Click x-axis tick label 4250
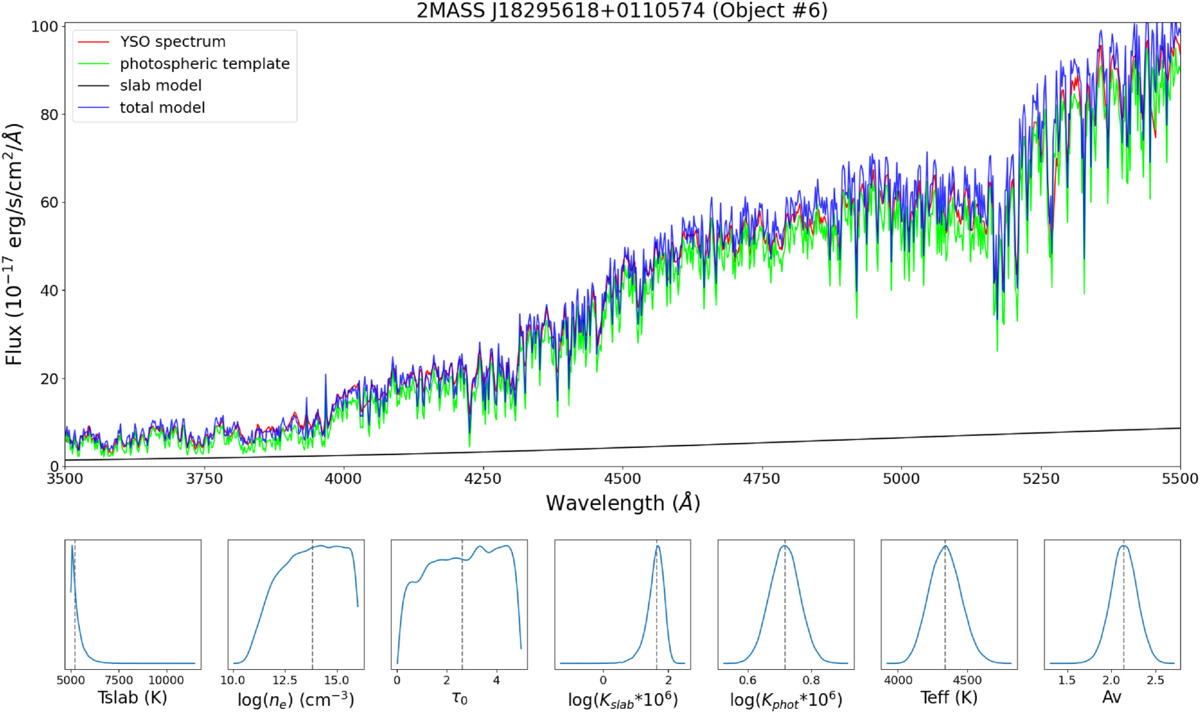Viewport: 1200px width, 713px height. point(483,479)
